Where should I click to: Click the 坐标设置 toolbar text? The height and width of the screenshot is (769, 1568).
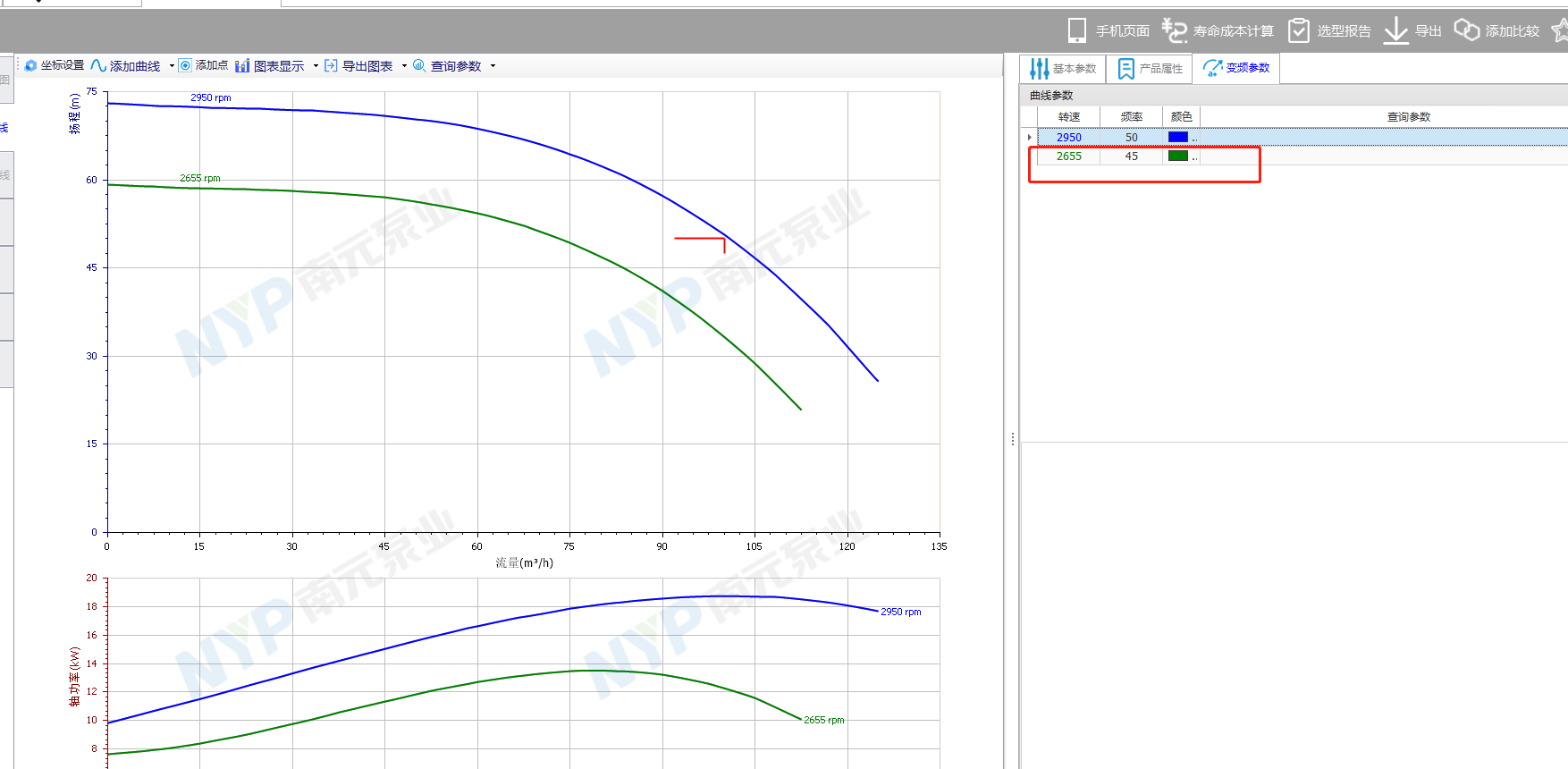pyautogui.click(x=63, y=66)
